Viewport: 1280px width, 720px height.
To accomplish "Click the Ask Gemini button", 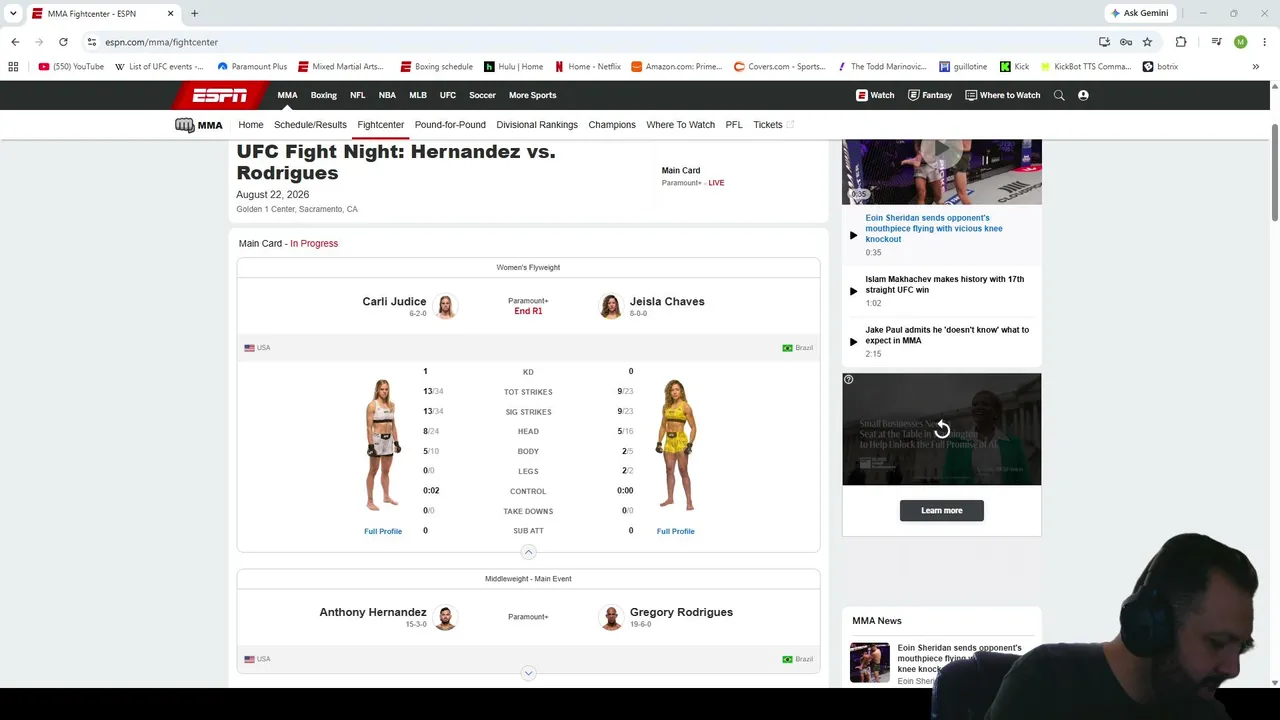I will 1139,13.
